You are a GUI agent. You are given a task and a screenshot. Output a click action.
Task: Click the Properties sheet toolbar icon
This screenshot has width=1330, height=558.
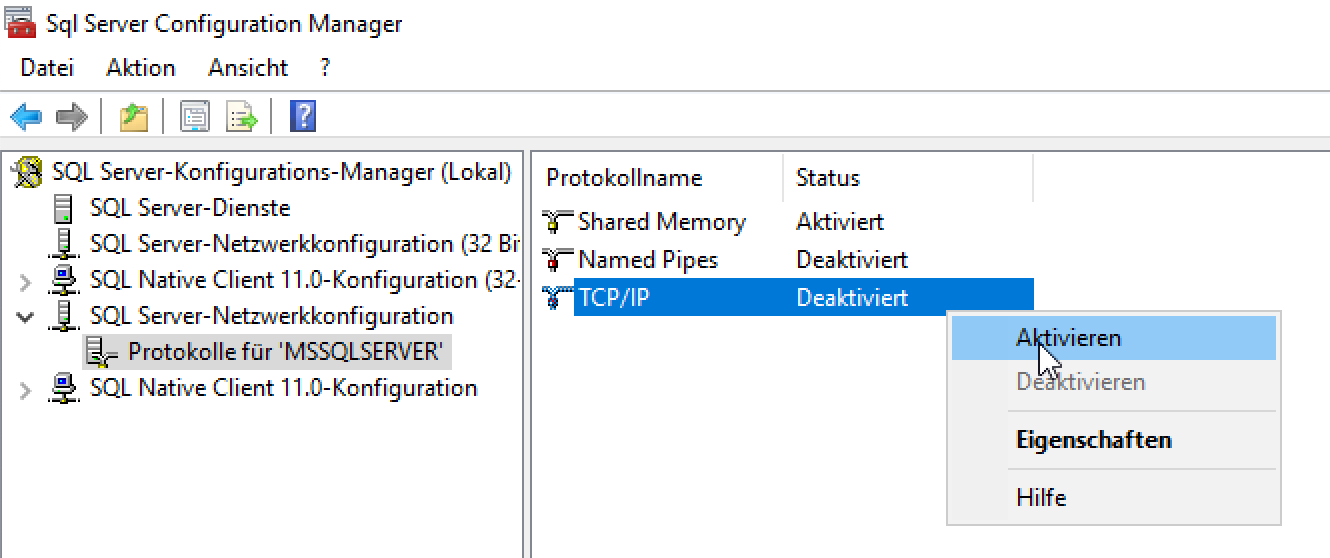[x=194, y=117]
